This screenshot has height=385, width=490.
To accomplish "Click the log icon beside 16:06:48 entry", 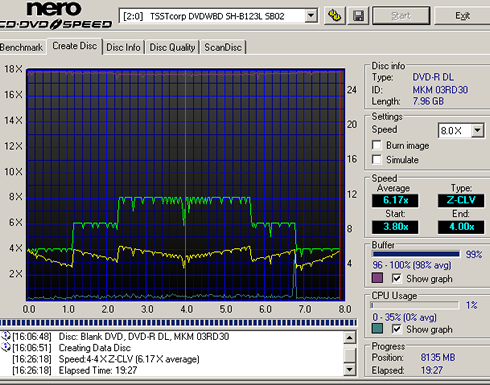I will click(6, 336).
